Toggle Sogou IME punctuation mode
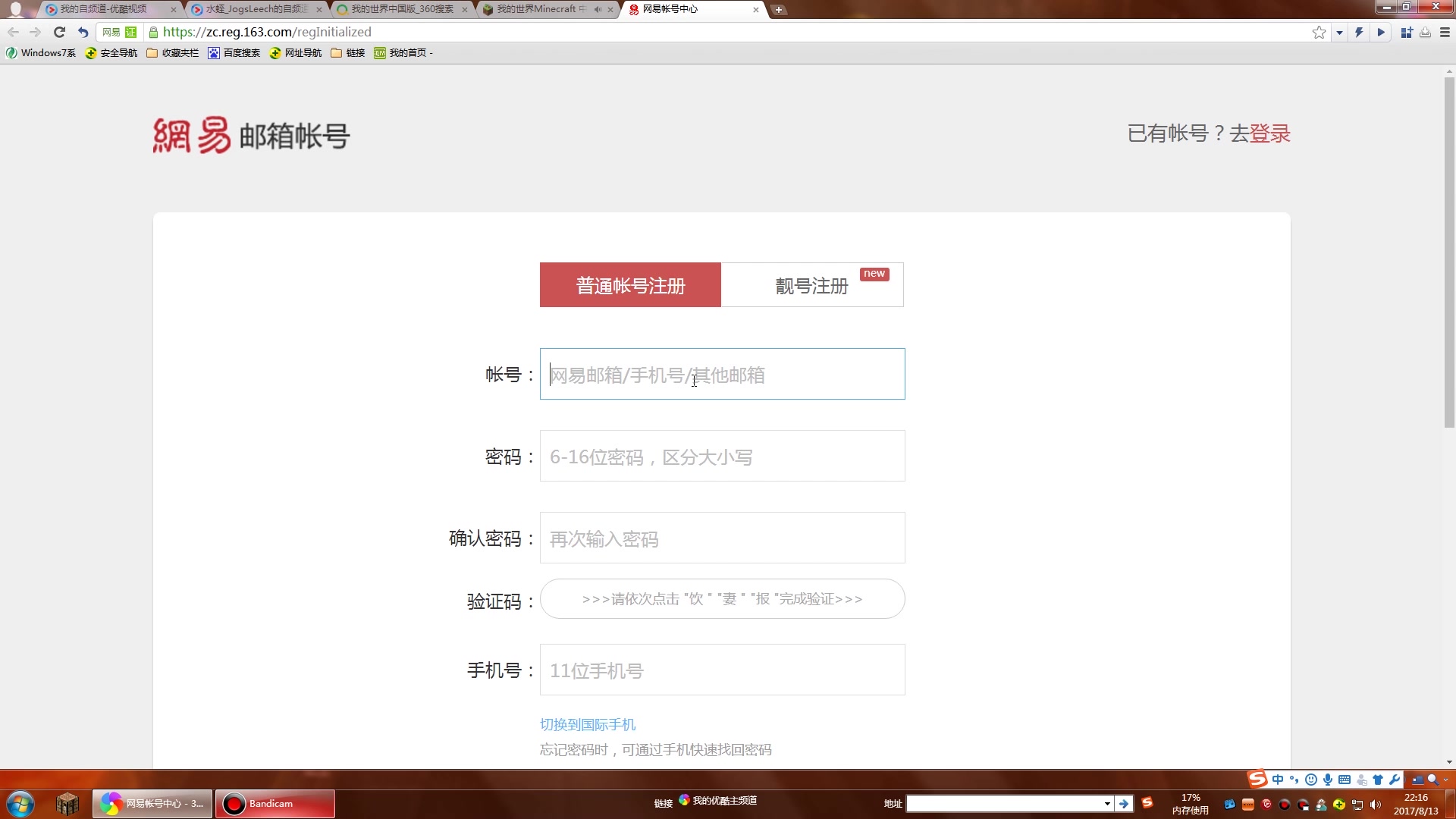This screenshot has width=1456, height=819. tap(1294, 780)
